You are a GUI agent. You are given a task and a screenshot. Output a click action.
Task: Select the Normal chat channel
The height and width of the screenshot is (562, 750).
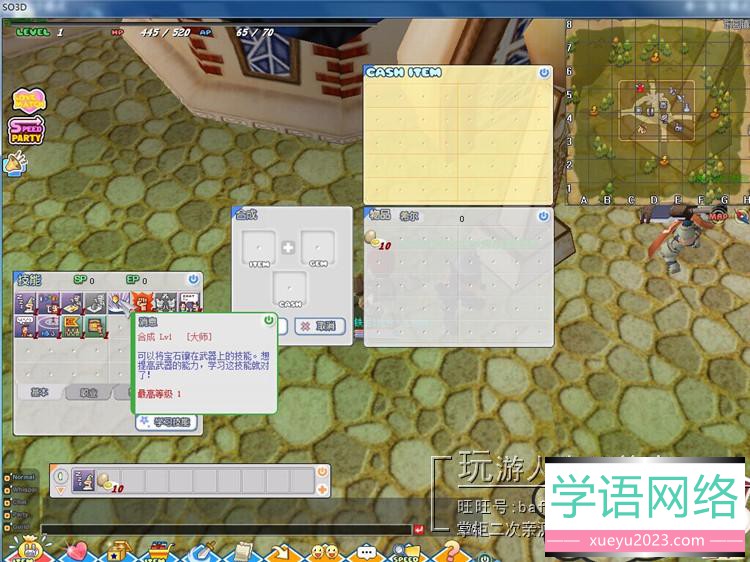20,477
